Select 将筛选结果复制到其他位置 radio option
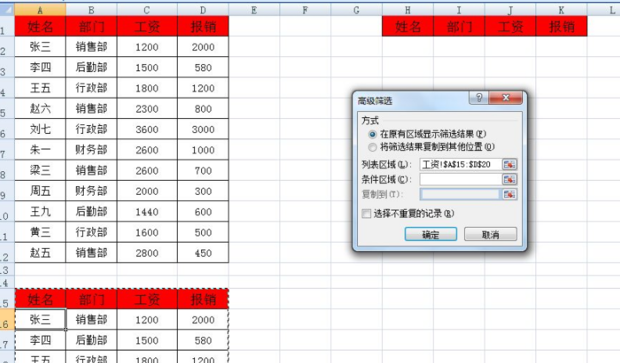 [x=372, y=147]
